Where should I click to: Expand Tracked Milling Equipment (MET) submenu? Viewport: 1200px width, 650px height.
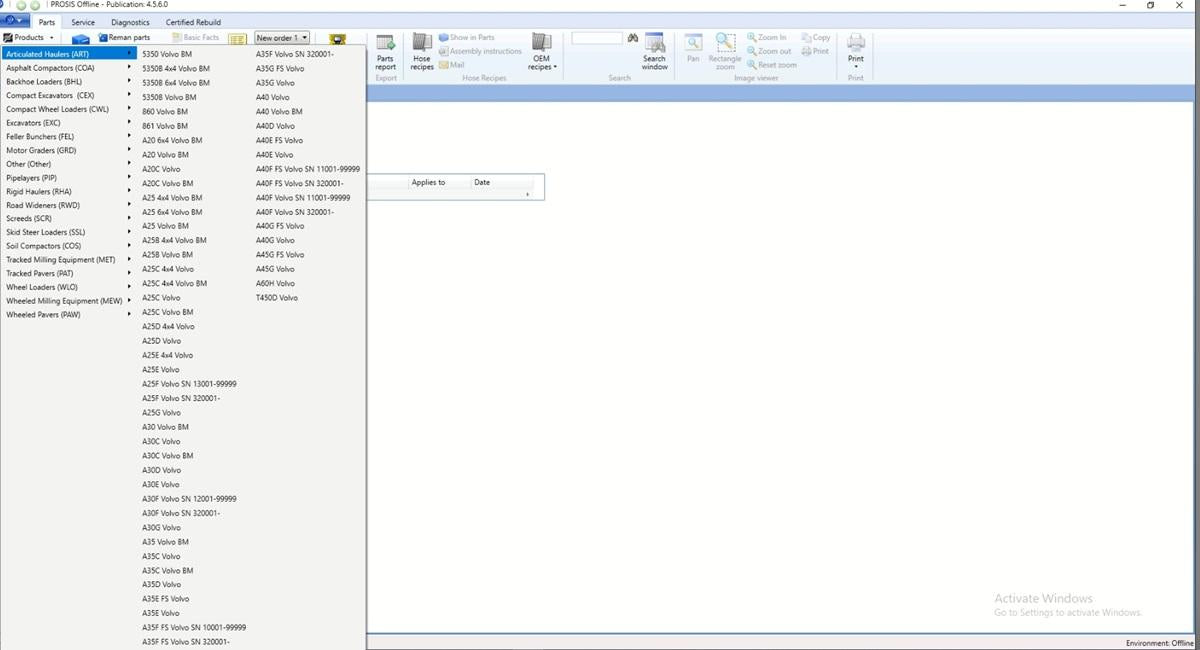click(68, 260)
